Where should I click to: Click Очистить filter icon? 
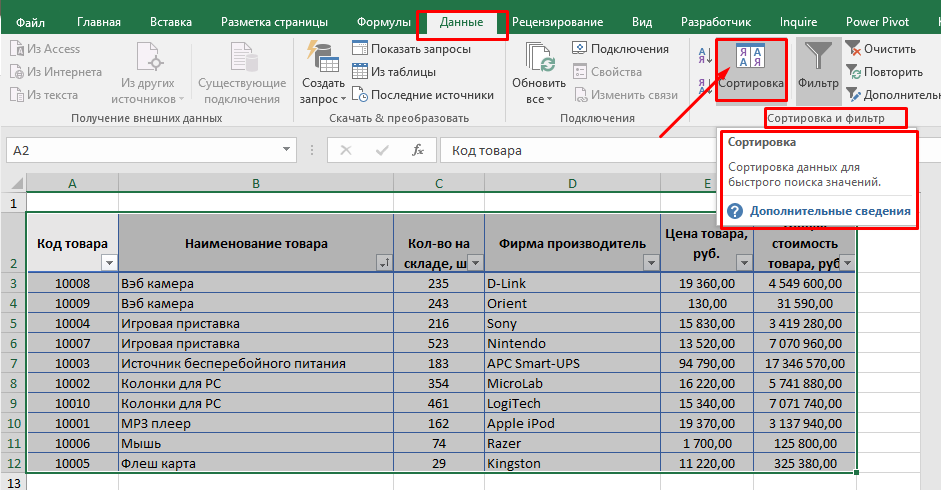pos(853,48)
